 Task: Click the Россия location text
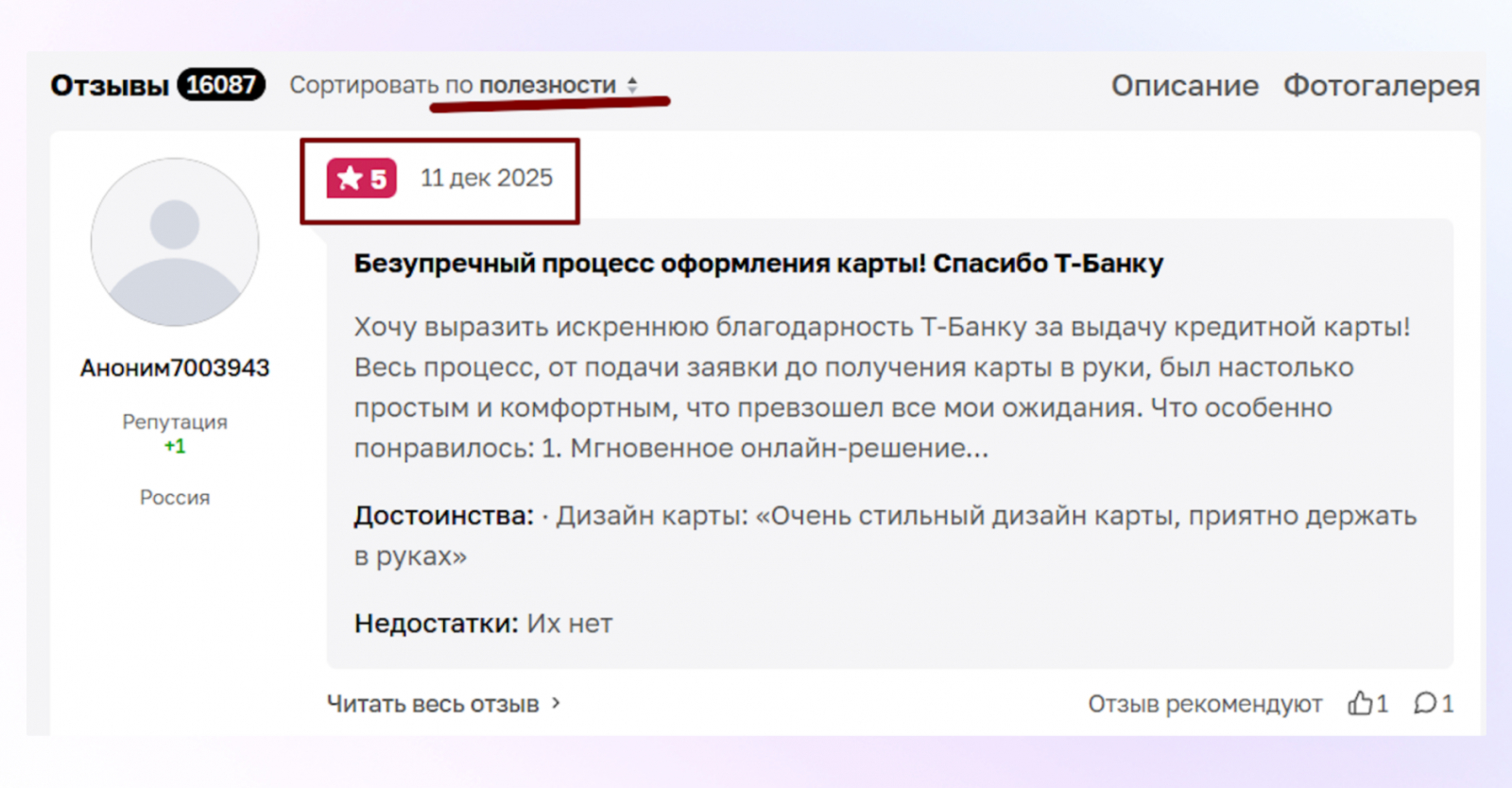pos(175,497)
